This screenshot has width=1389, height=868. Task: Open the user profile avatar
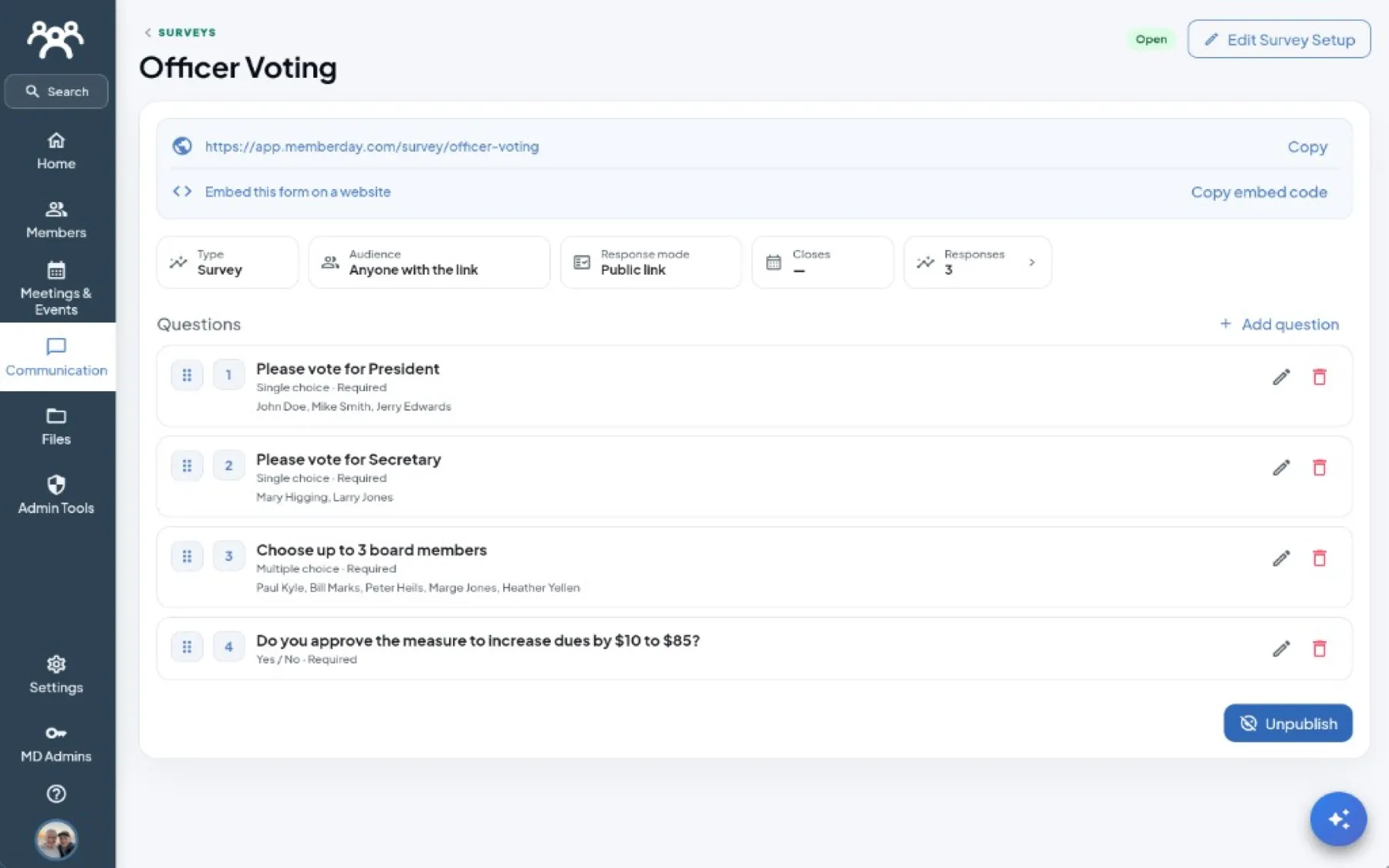click(x=56, y=839)
